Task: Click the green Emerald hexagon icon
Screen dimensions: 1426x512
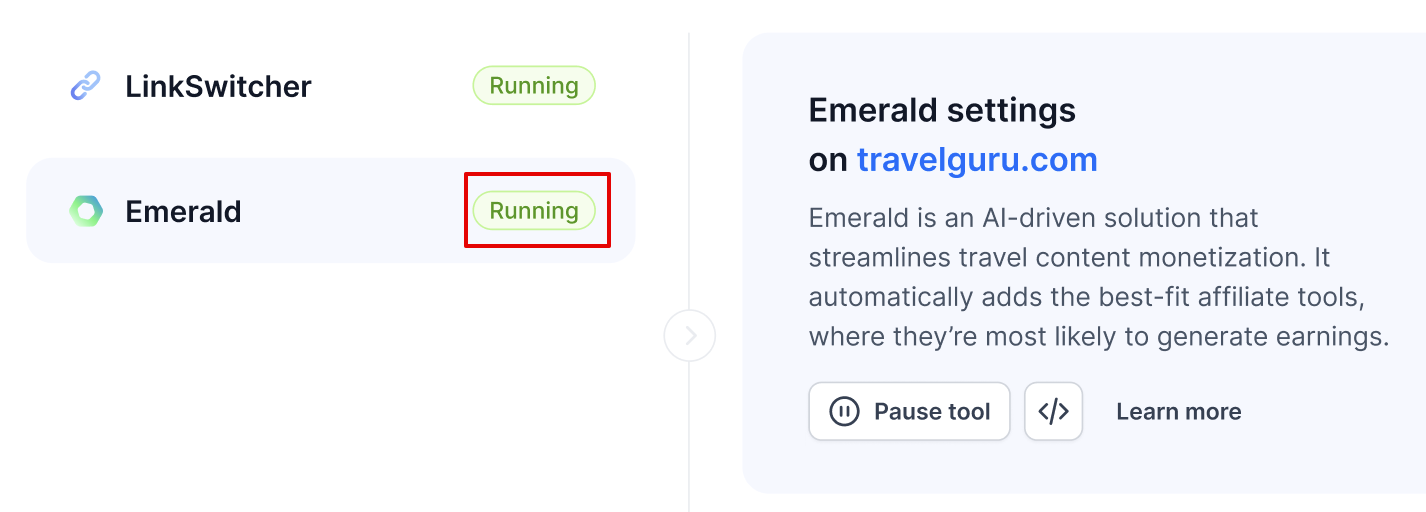Action: coord(86,211)
